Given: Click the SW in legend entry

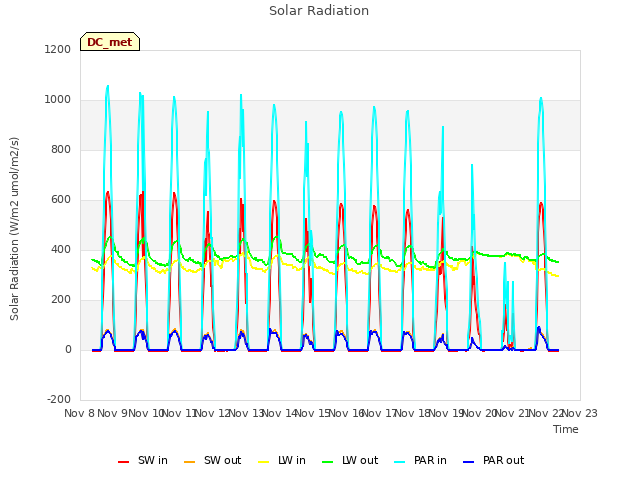Looking at the screenshot, I should click(143, 460).
